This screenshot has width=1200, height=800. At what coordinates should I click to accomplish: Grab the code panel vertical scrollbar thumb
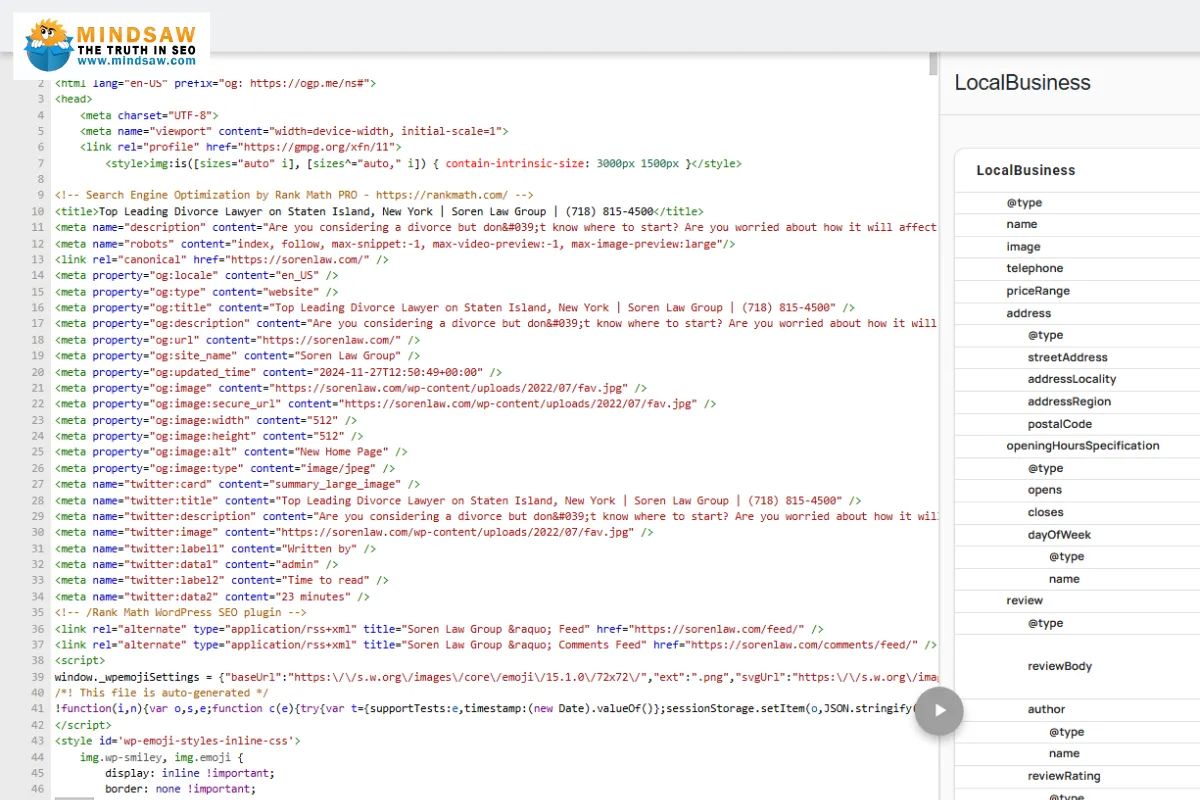point(934,62)
